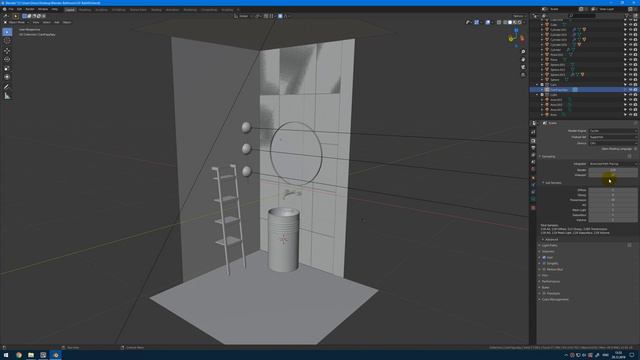Image resolution: width=640 pixels, height=360 pixels.
Task: Open File Explorer from the taskbar
Action: pyautogui.click(x=31, y=355)
